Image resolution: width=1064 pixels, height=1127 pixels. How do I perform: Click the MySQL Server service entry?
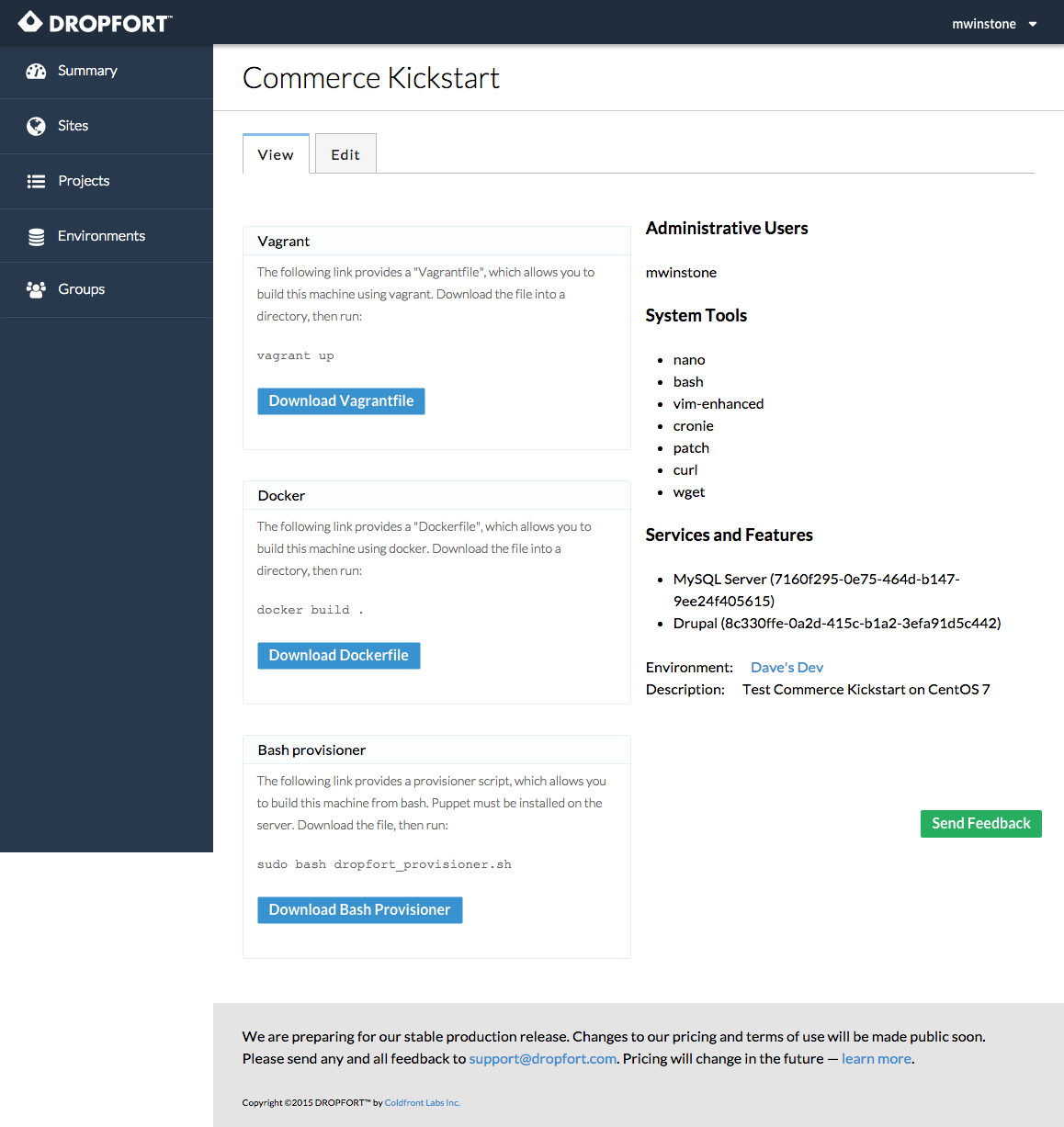[817, 591]
